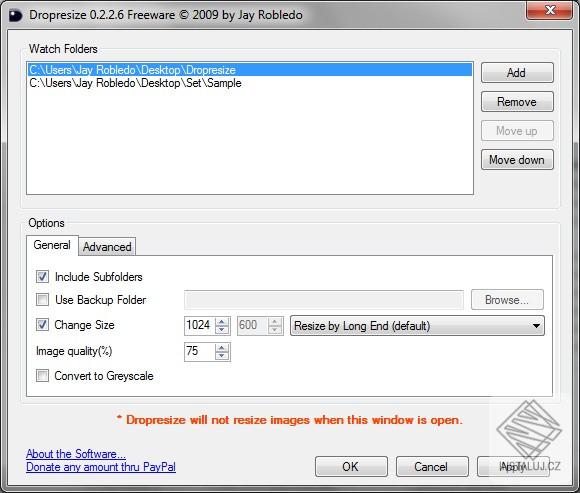The width and height of the screenshot is (580, 493).
Task: Click the Dropresize app icon in title bar
Action: pyautogui.click(x=16, y=16)
